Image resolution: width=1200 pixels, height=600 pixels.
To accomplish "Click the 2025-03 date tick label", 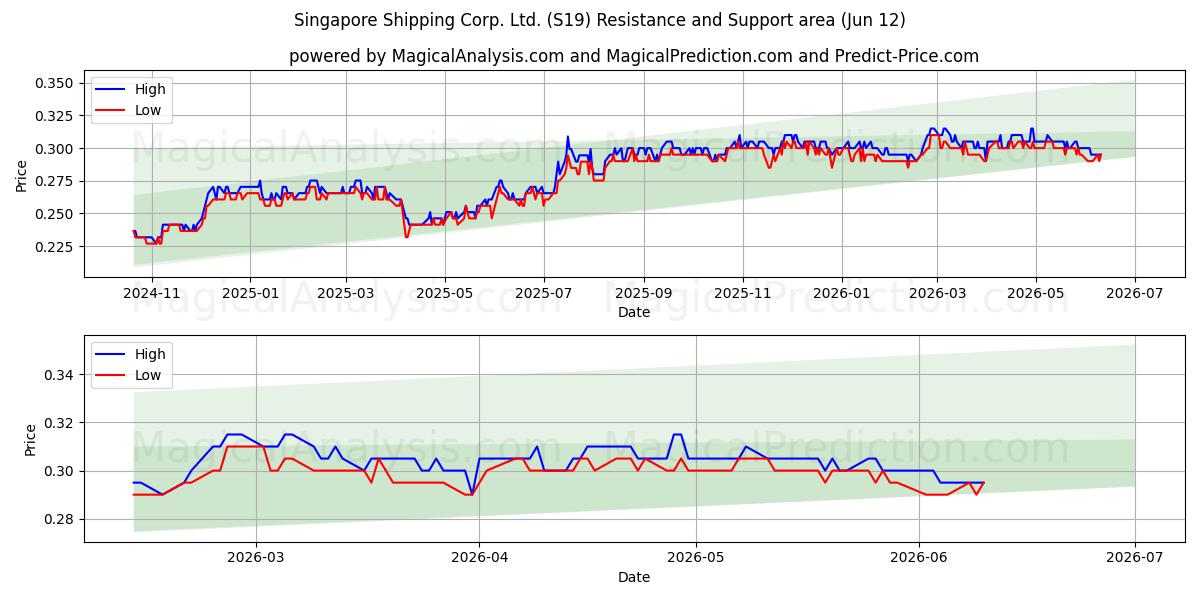I will coord(346,293).
